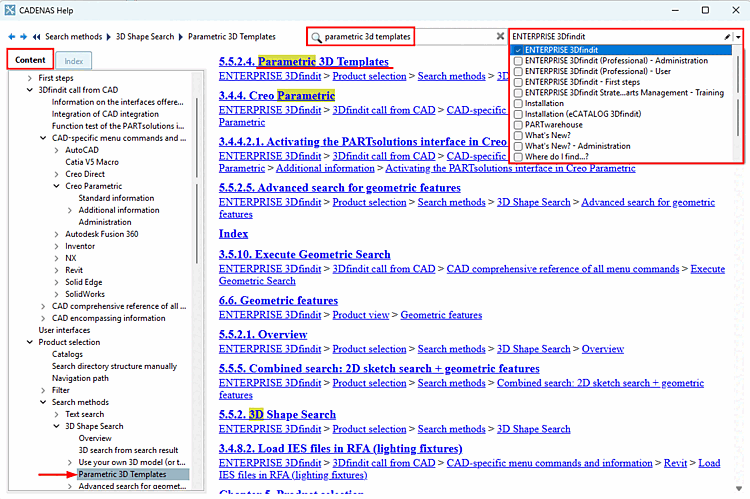The image size is (750, 499).
Task: Click 3D Shape Search in the breadcrumb
Action: (145, 37)
